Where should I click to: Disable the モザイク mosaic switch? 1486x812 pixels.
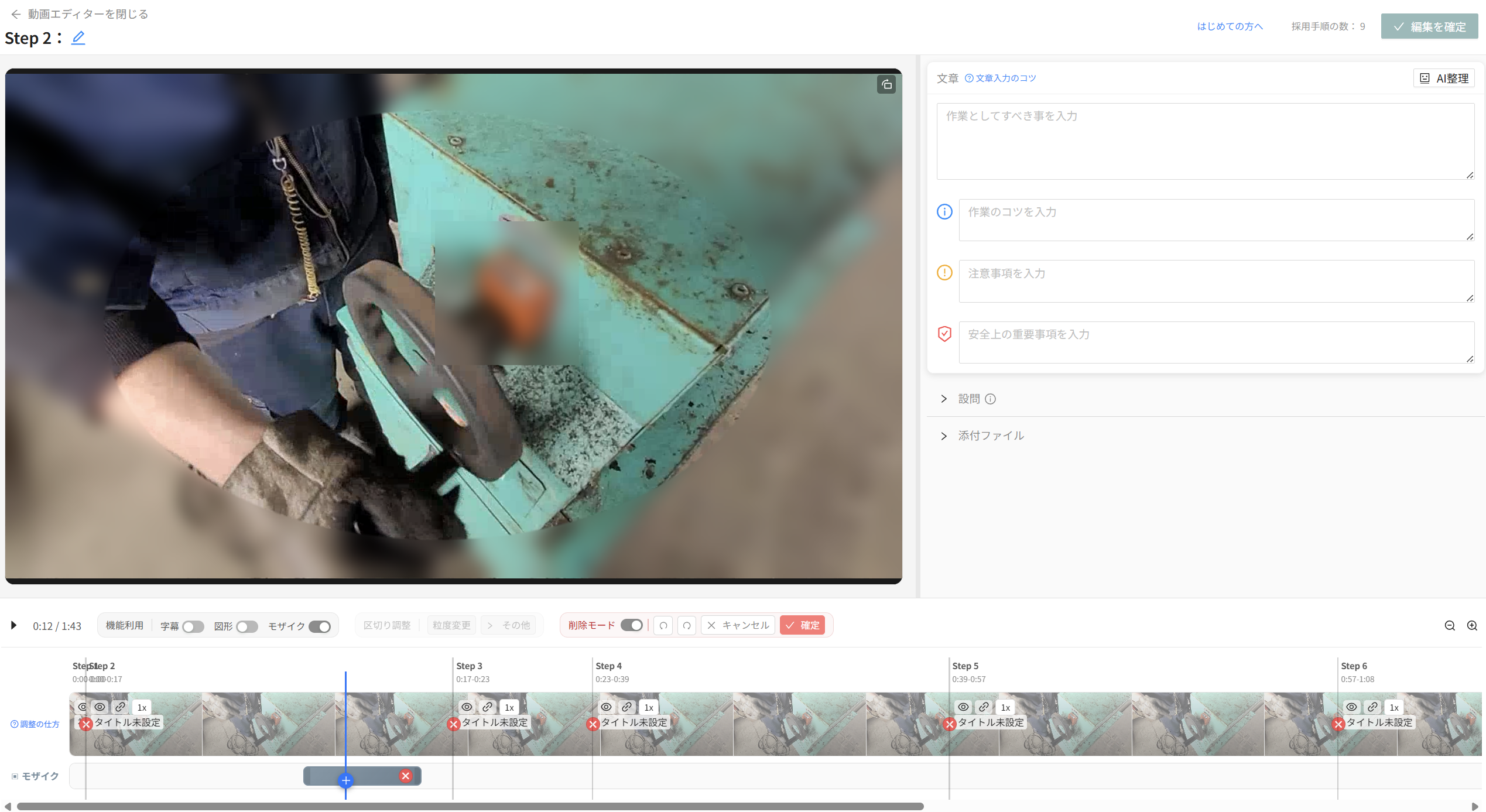click(x=320, y=626)
